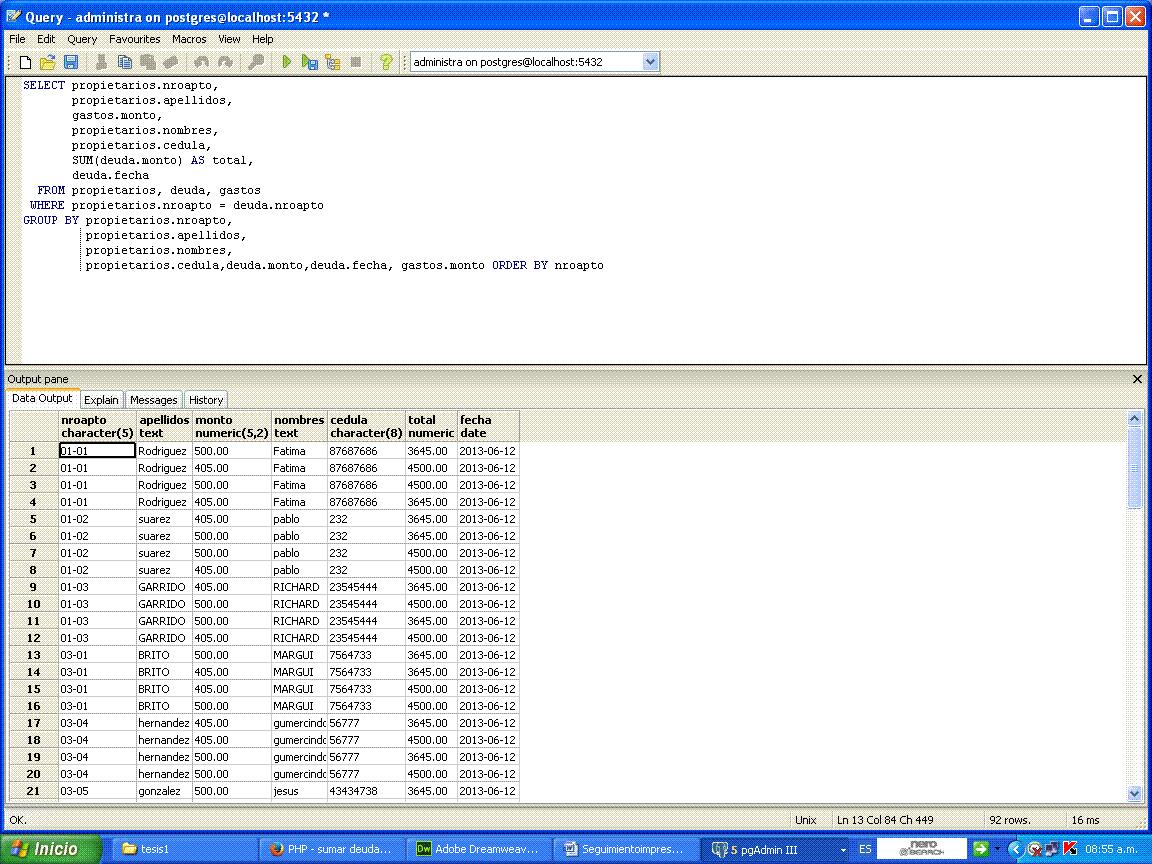The height and width of the screenshot is (864, 1152).
Task: Select the monto column header
Action: click(232, 426)
